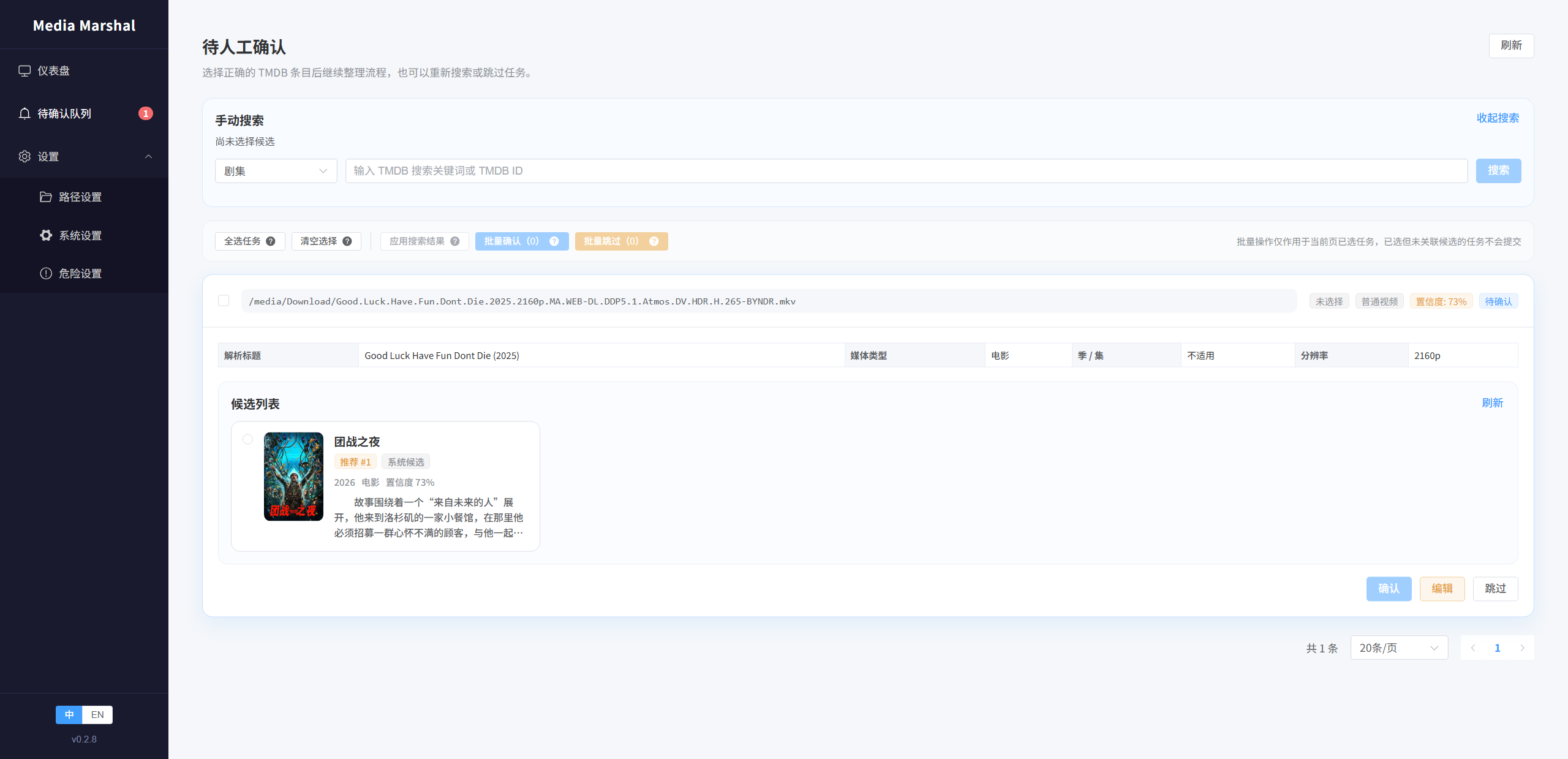Click the file path /media/Download/Good.Luck... text

click(x=522, y=301)
